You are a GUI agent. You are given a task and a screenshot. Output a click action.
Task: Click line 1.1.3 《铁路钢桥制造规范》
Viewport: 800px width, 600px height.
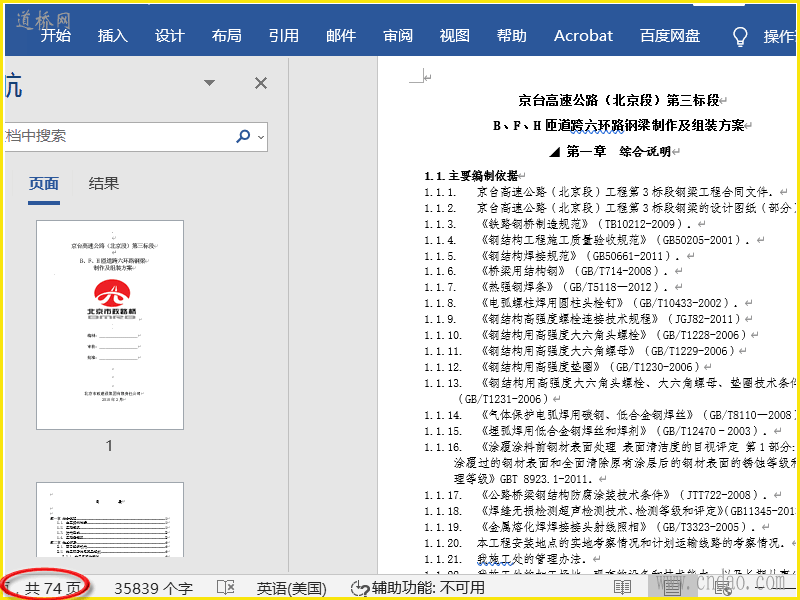coord(558,224)
